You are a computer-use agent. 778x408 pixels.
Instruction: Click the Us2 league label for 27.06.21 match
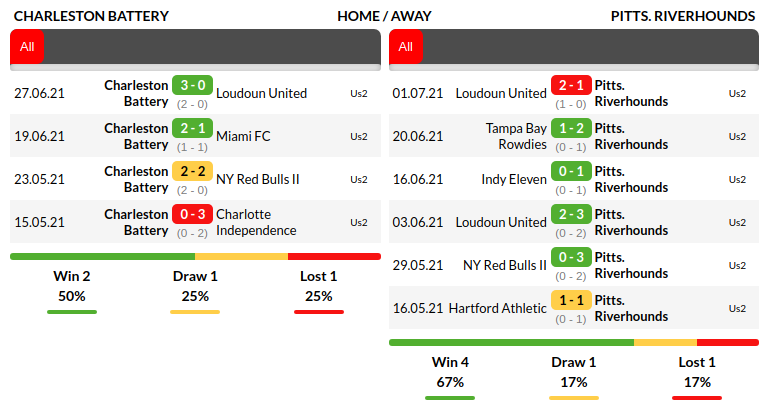click(359, 93)
